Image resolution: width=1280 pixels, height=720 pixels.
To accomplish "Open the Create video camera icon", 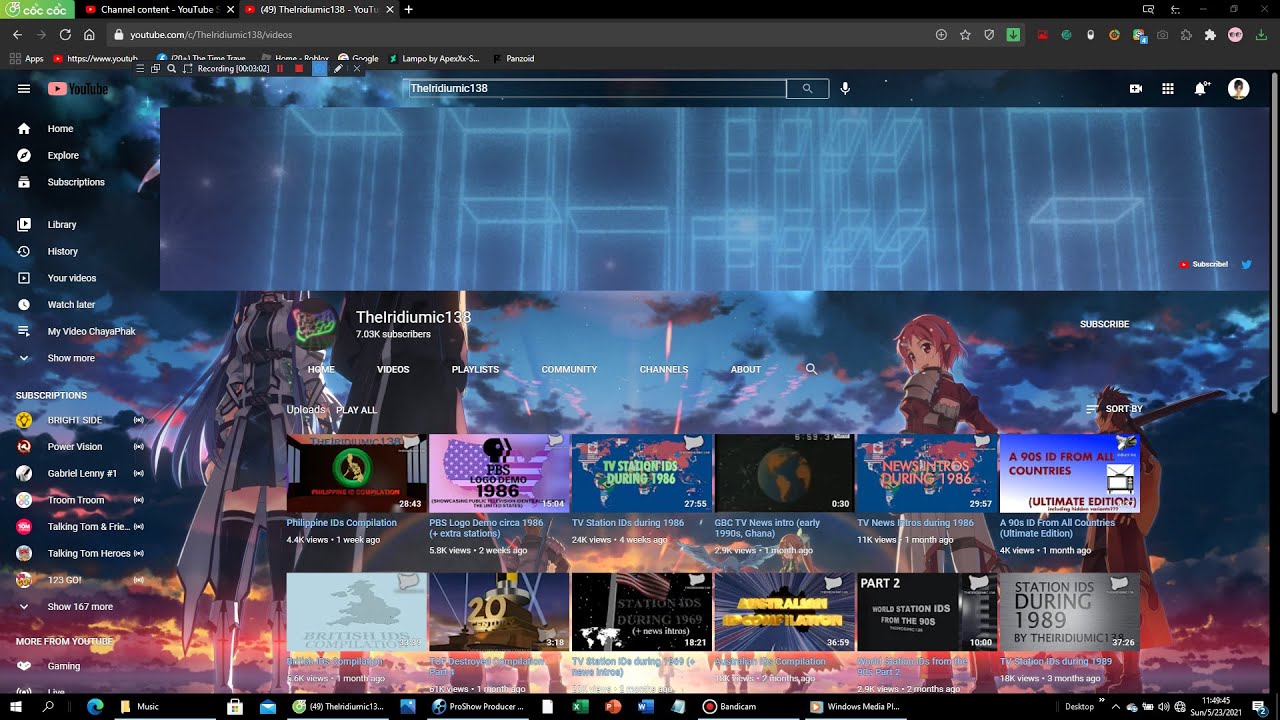I will pos(1136,89).
